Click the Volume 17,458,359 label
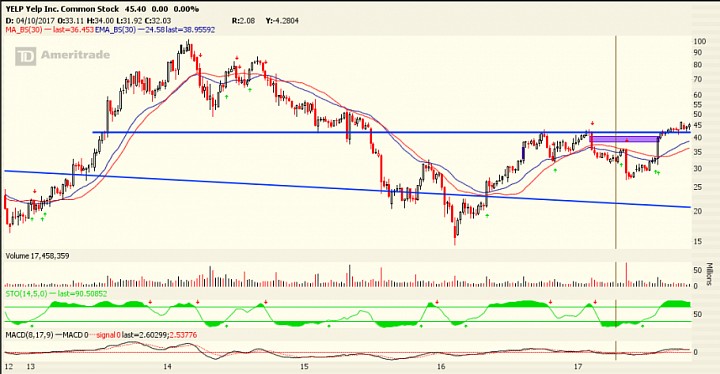 coord(37,256)
